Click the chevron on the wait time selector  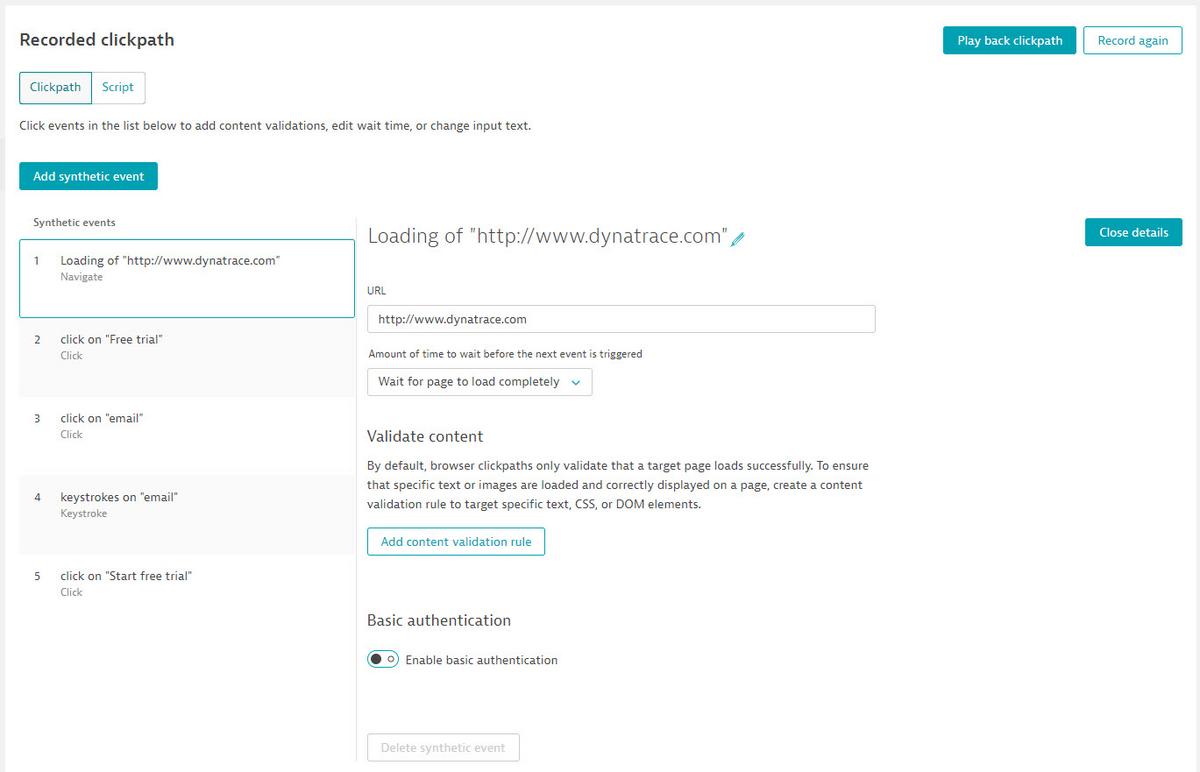tap(576, 382)
